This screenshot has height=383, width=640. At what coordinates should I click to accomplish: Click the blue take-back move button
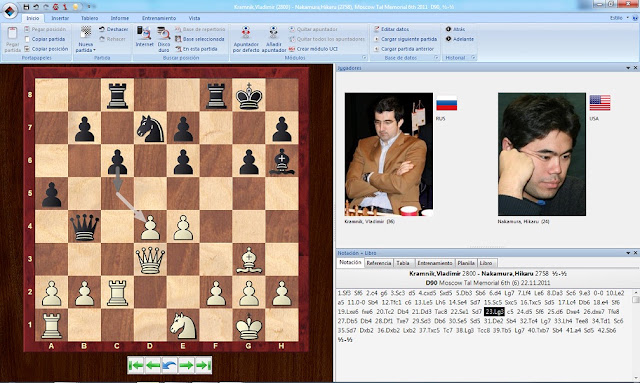pos(169,365)
